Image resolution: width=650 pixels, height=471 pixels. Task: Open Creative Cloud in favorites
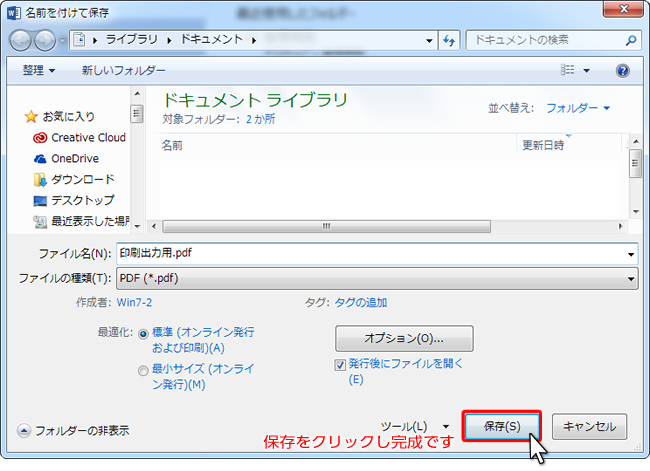pos(80,138)
